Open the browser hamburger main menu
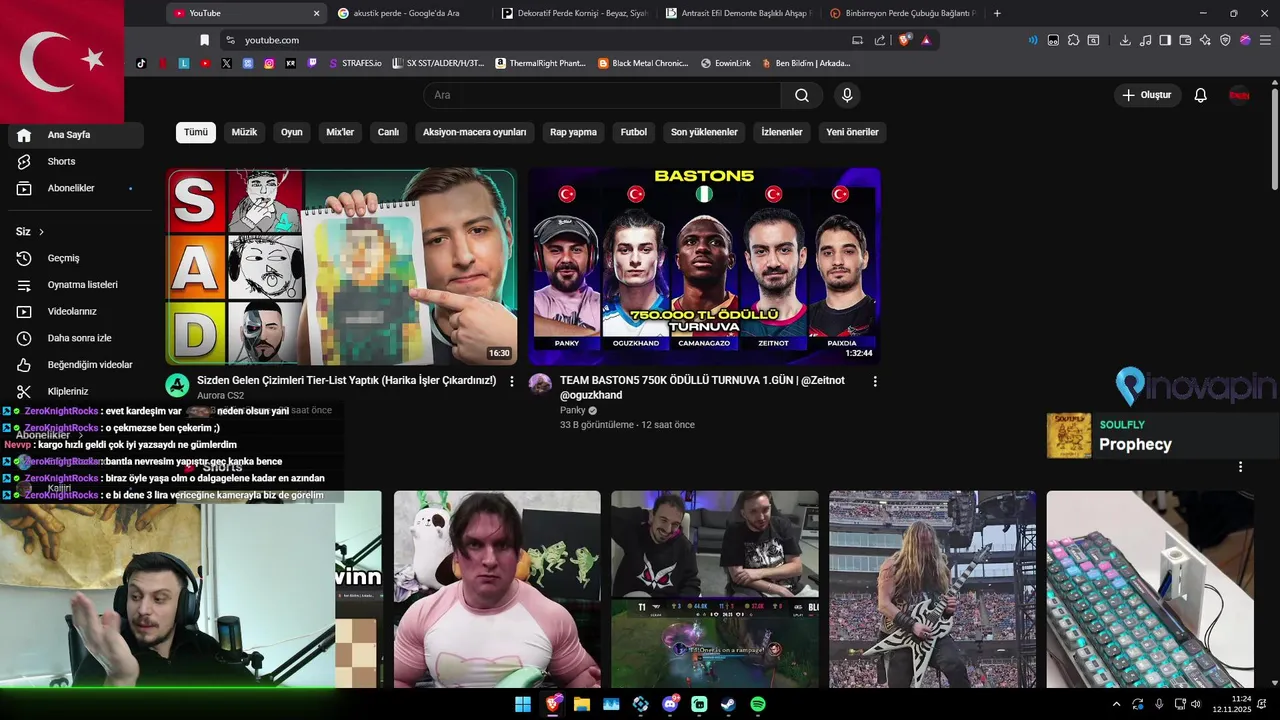The height and width of the screenshot is (720, 1280). click(x=1265, y=40)
